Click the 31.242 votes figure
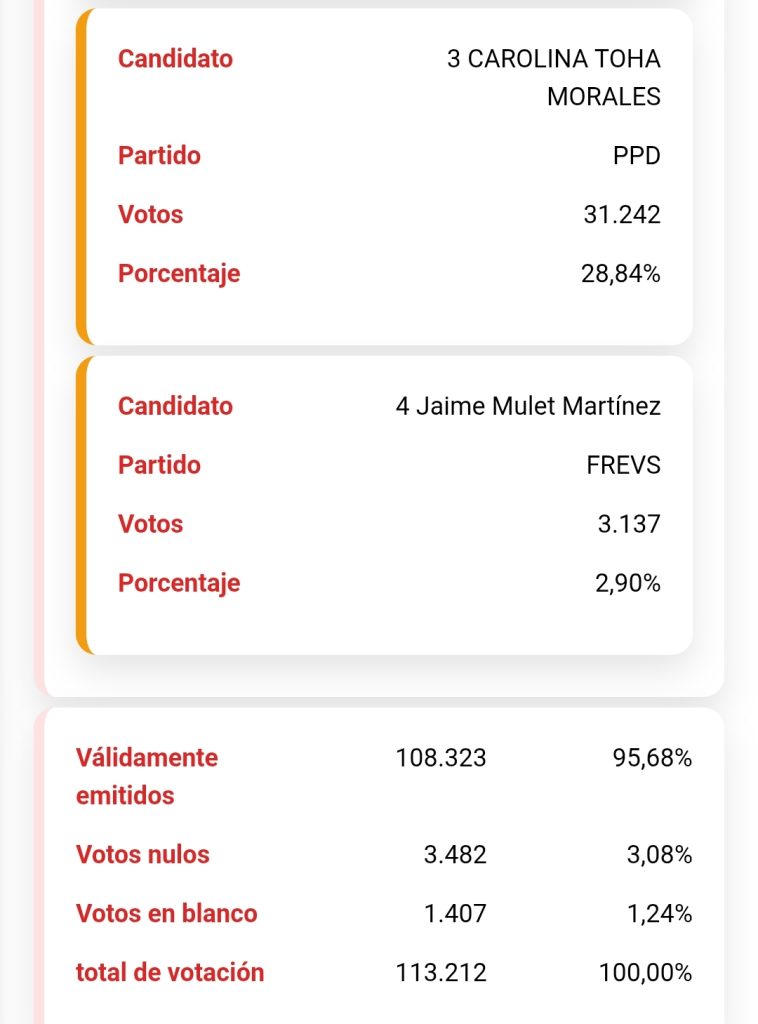758x1024 pixels. click(x=622, y=214)
